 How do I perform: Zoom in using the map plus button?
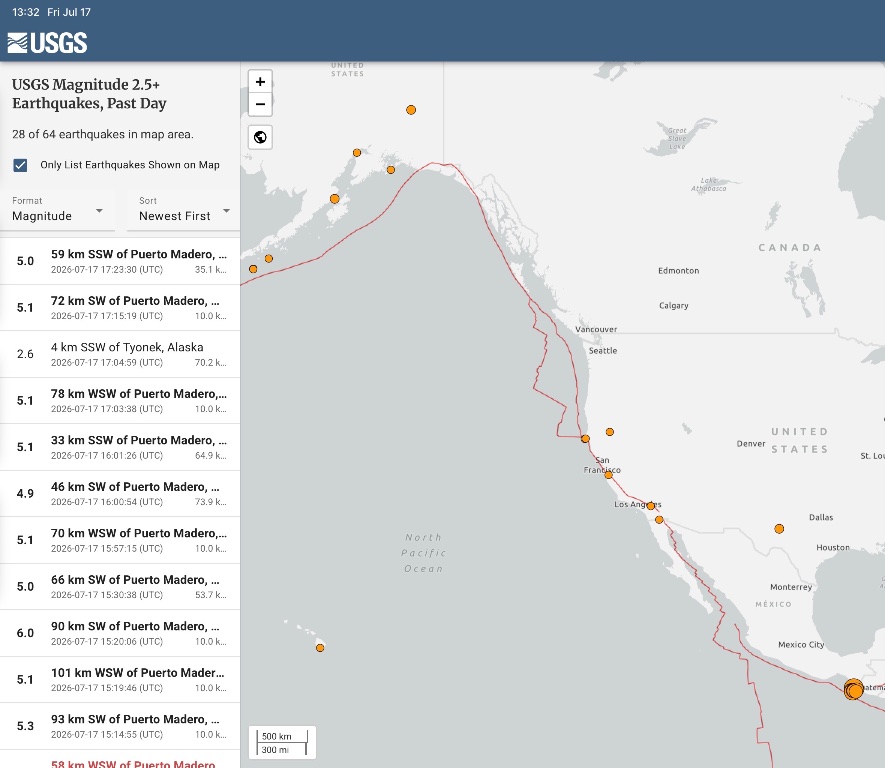click(x=260, y=82)
